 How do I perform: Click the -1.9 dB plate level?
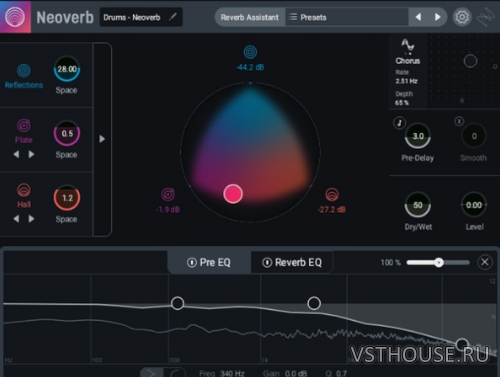coord(168,209)
